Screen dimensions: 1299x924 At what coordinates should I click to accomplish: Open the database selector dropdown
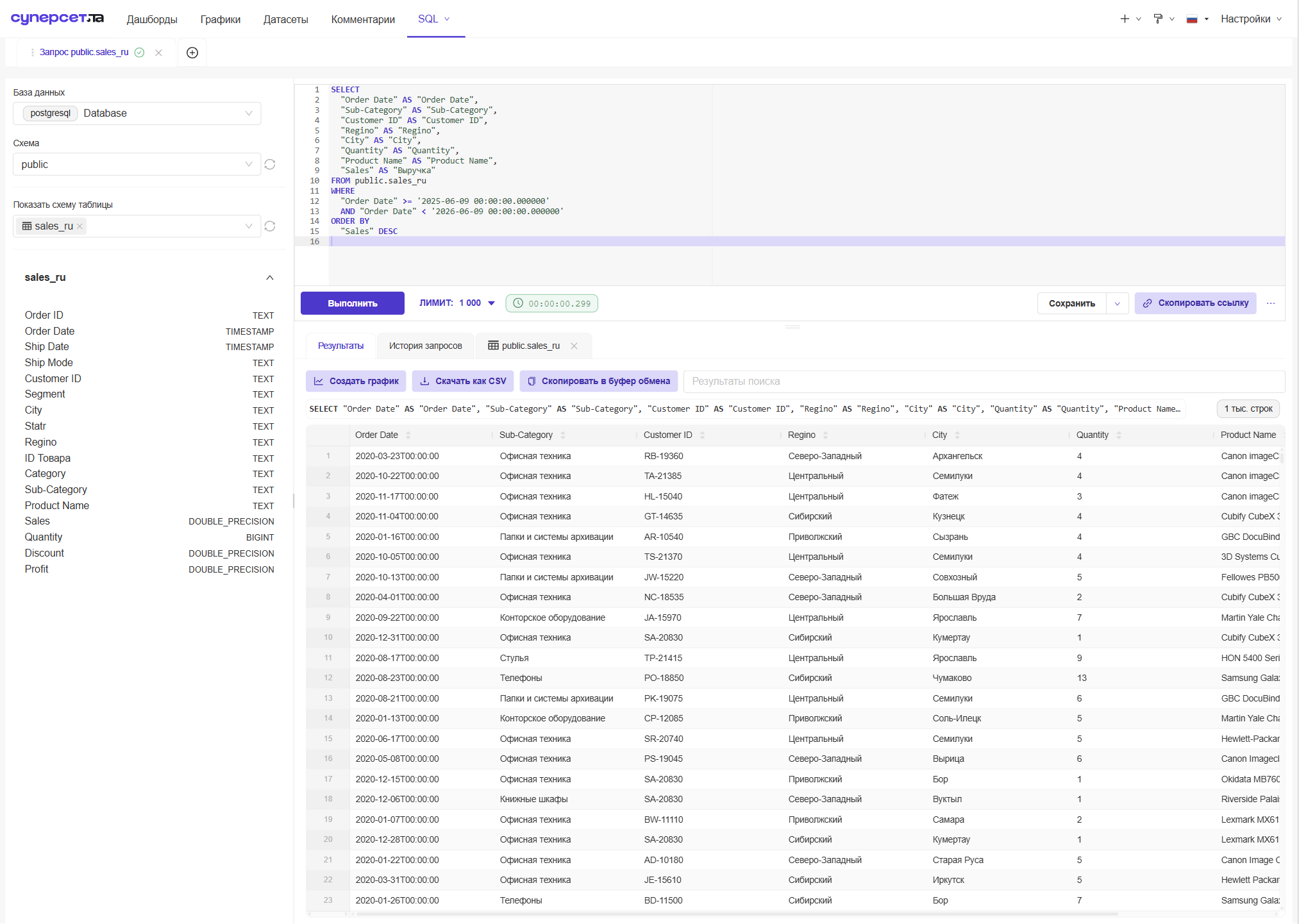click(x=137, y=113)
